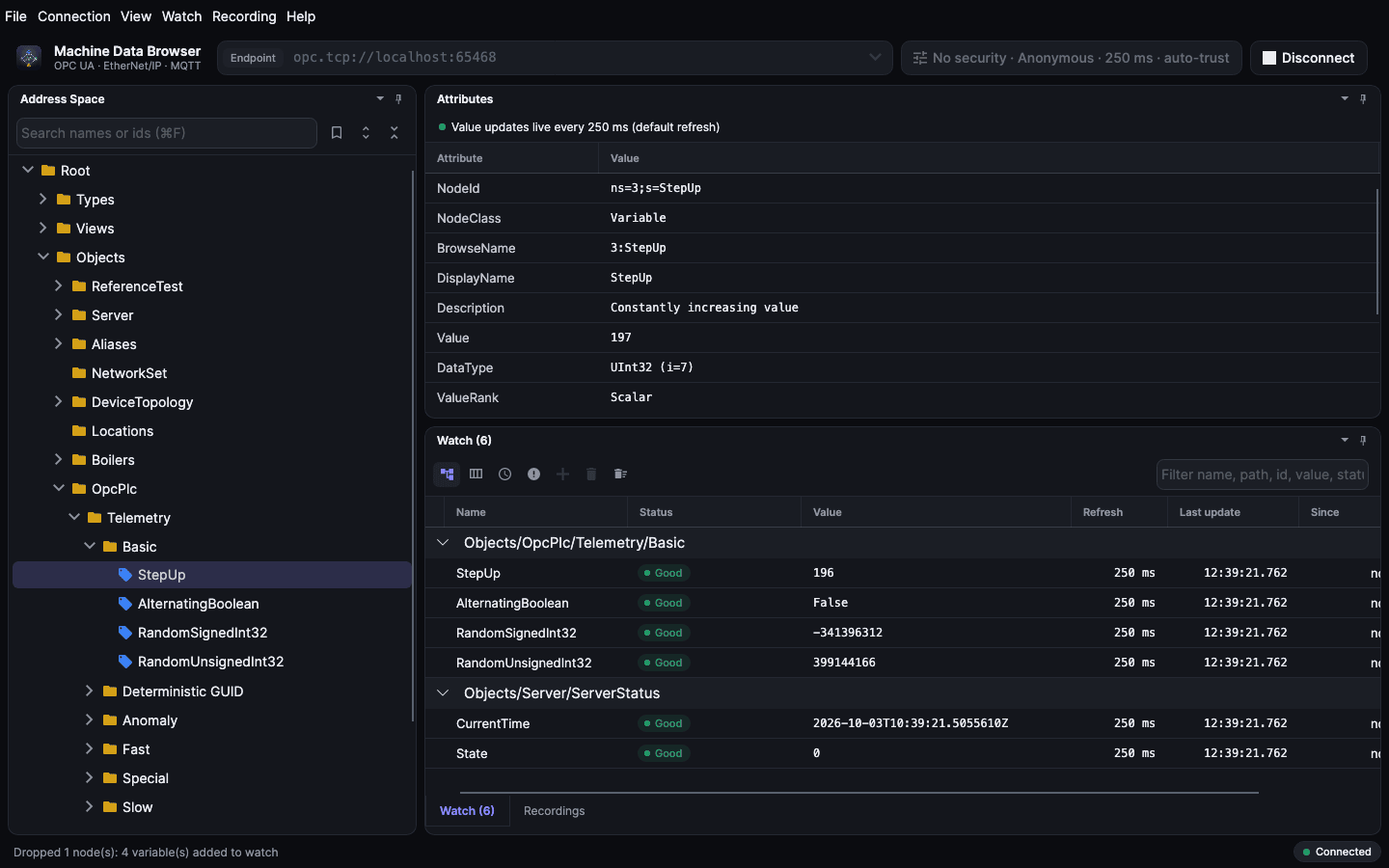Click the AlternatingBoolean tag icon in tree
This screenshot has height=868, width=1389.
click(x=125, y=604)
